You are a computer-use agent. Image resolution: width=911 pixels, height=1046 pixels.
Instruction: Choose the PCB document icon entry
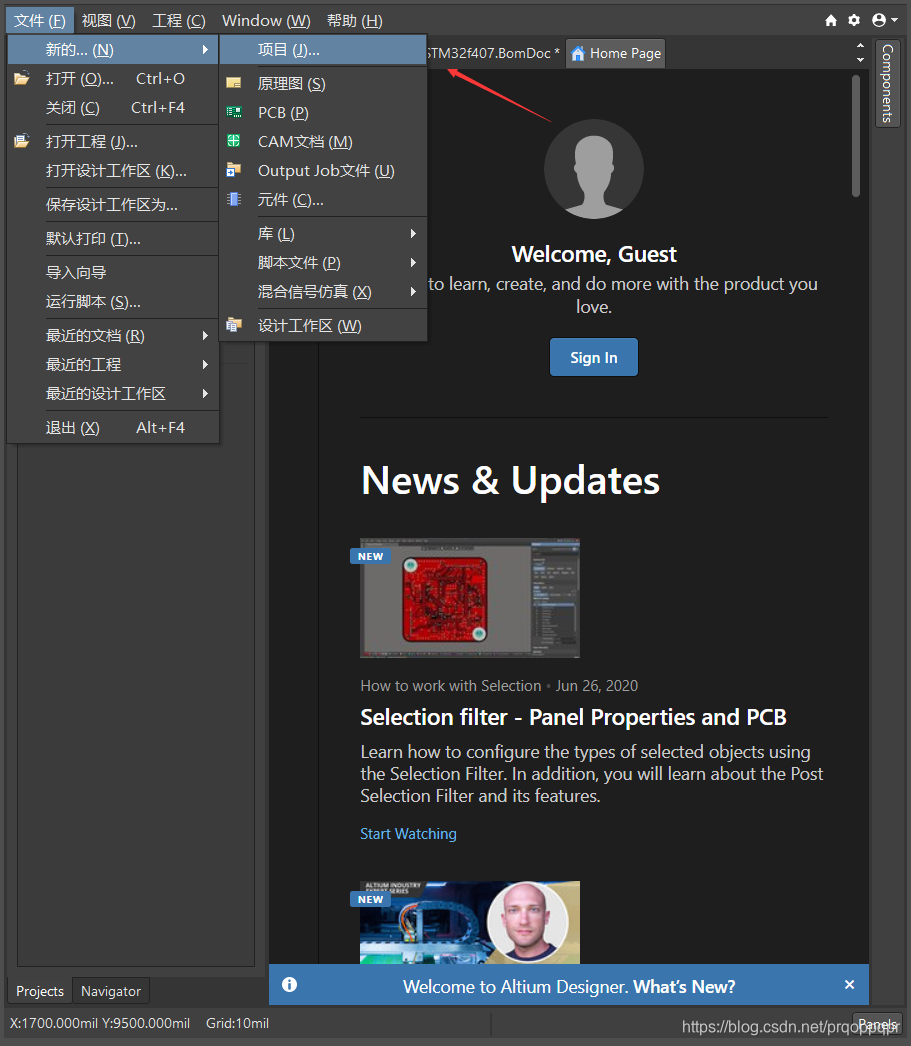pyautogui.click(x=234, y=113)
